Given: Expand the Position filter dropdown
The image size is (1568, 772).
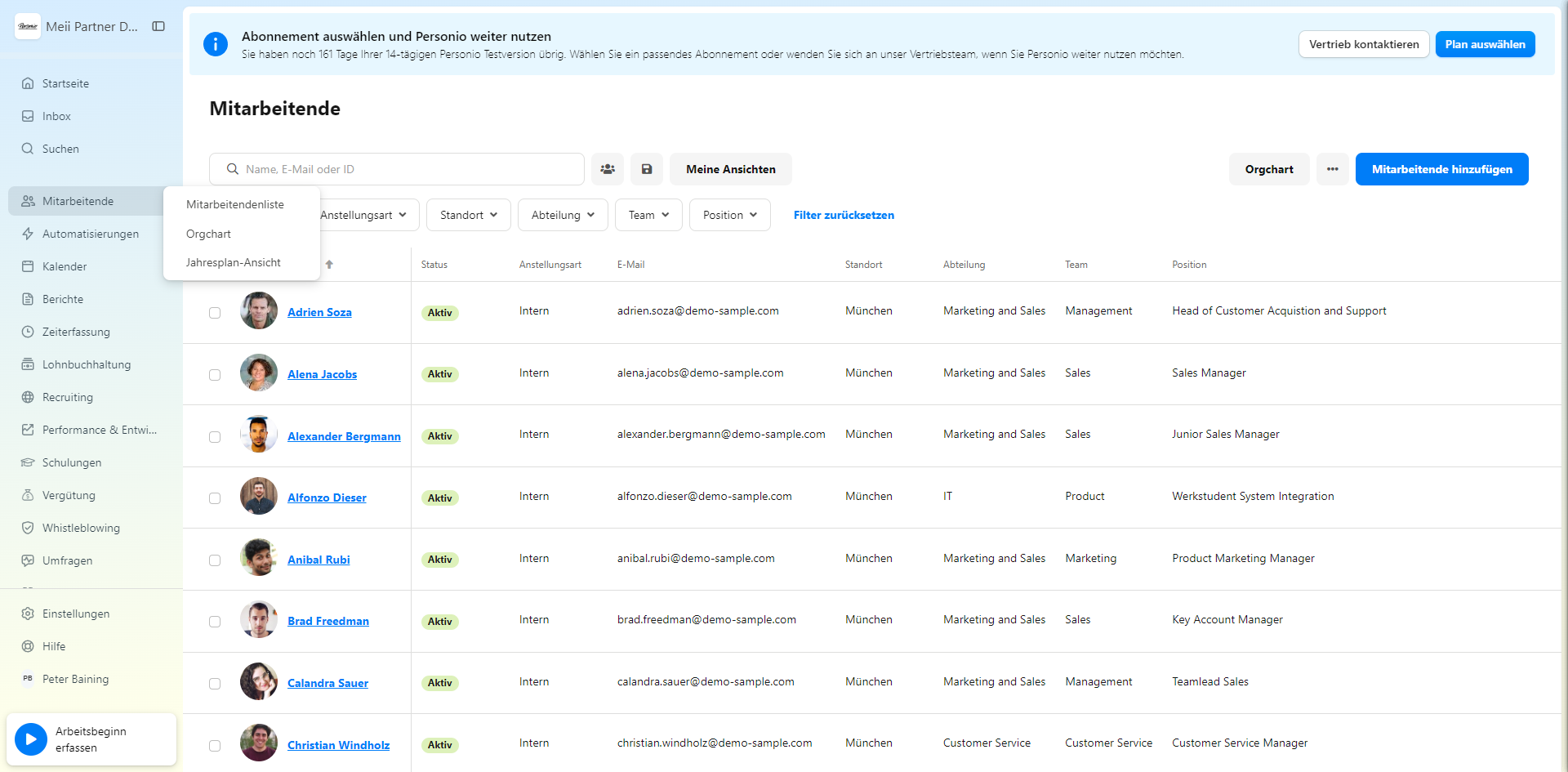Looking at the screenshot, I should click(x=729, y=215).
